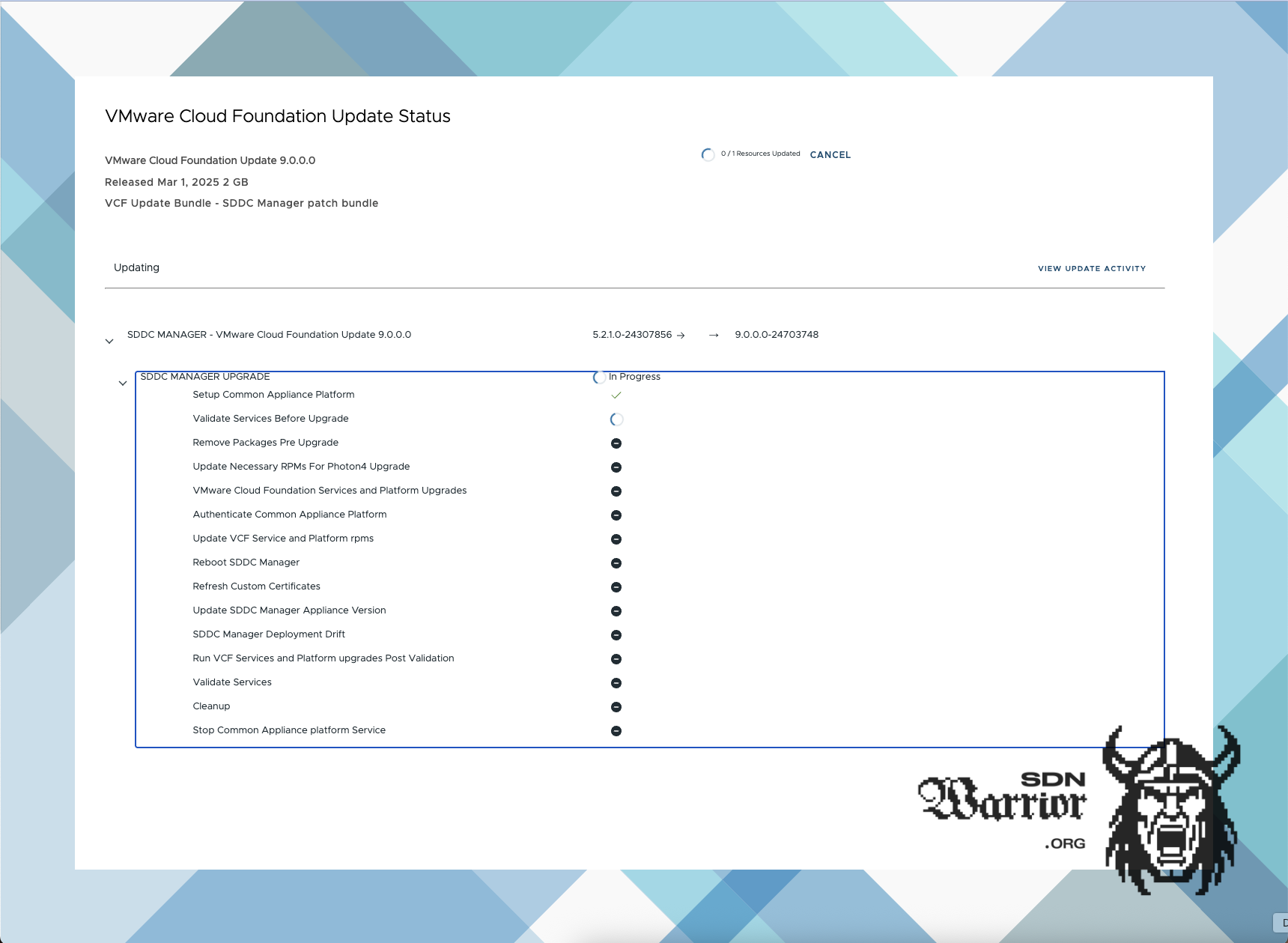Select the Updating section header

click(x=136, y=267)
